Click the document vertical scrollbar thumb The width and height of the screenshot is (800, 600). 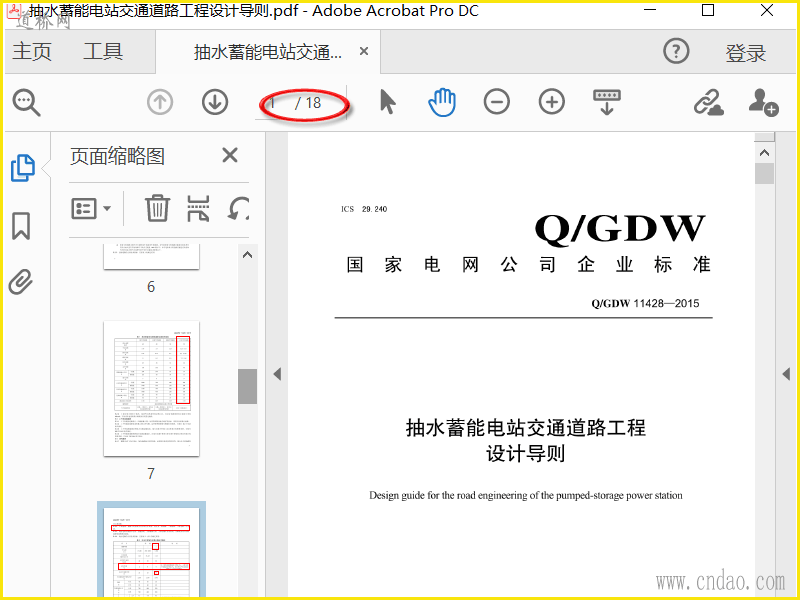point(764,173)
